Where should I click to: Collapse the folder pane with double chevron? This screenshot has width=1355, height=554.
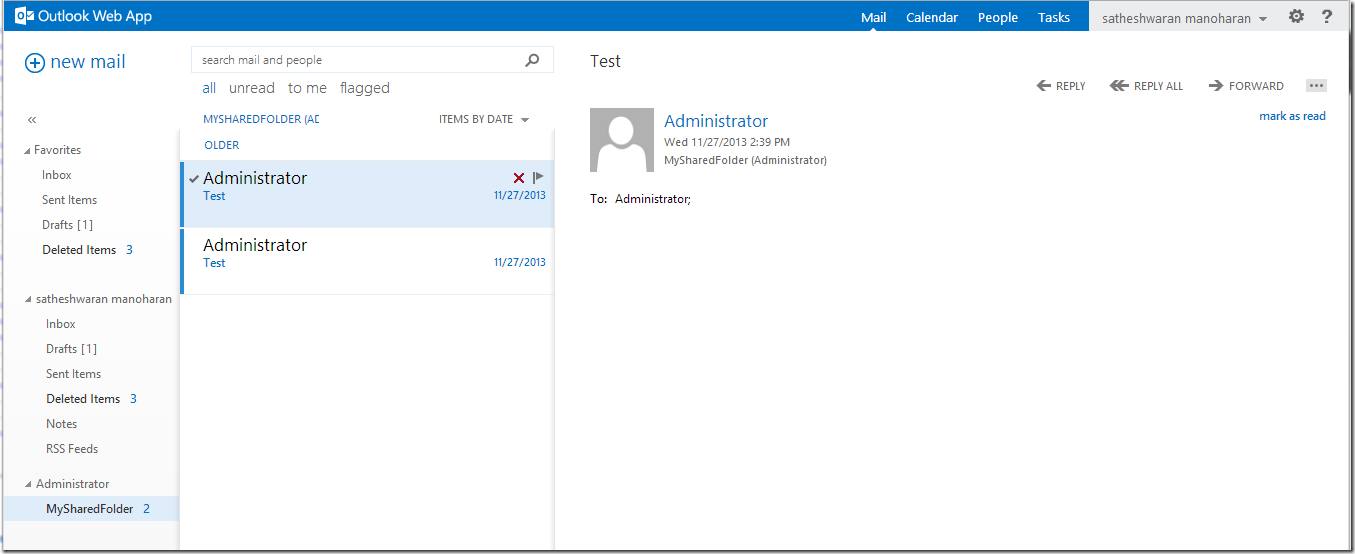(x=32, y=120)
